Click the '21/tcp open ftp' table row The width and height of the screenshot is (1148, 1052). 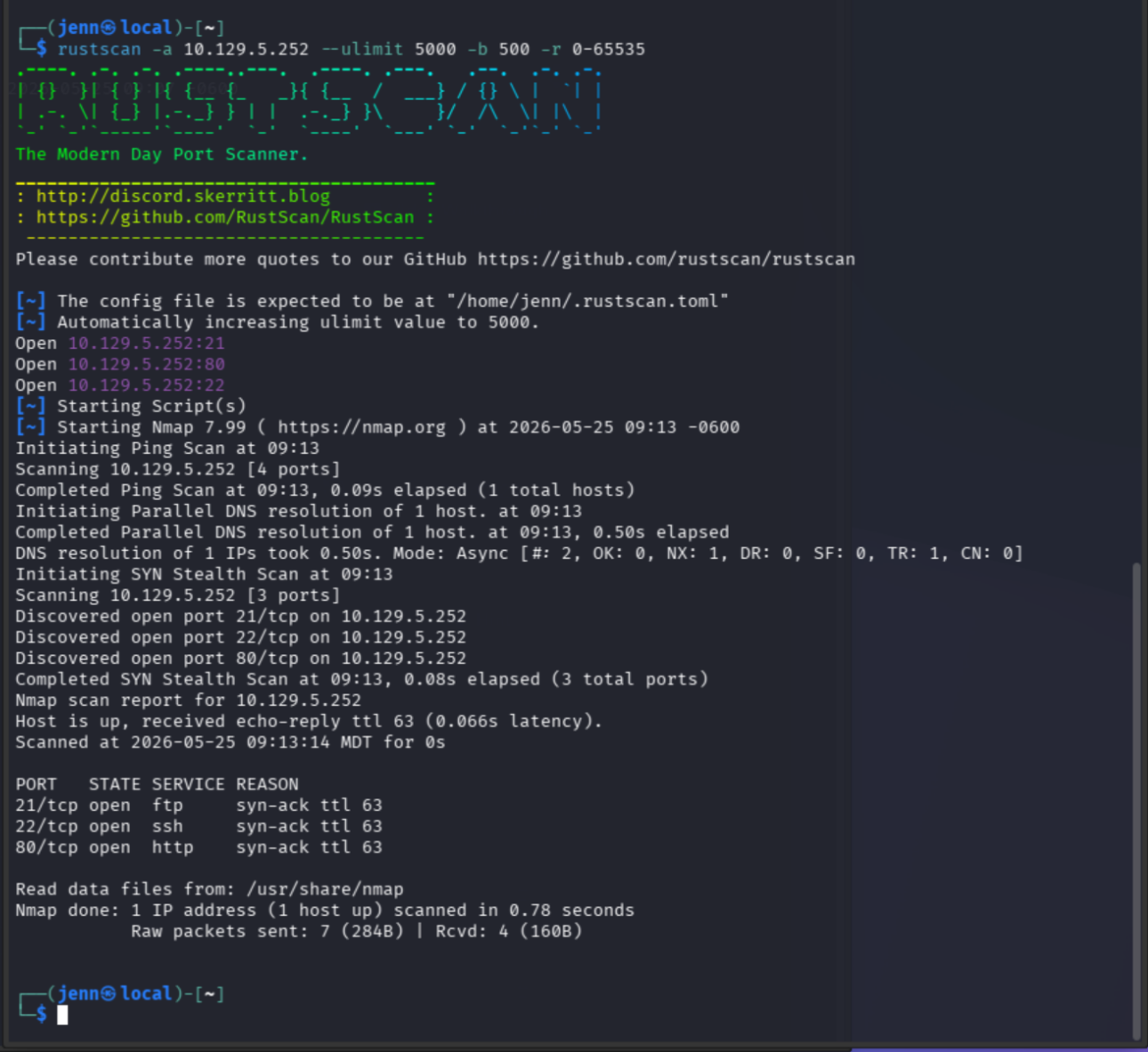tap(198, 805)
